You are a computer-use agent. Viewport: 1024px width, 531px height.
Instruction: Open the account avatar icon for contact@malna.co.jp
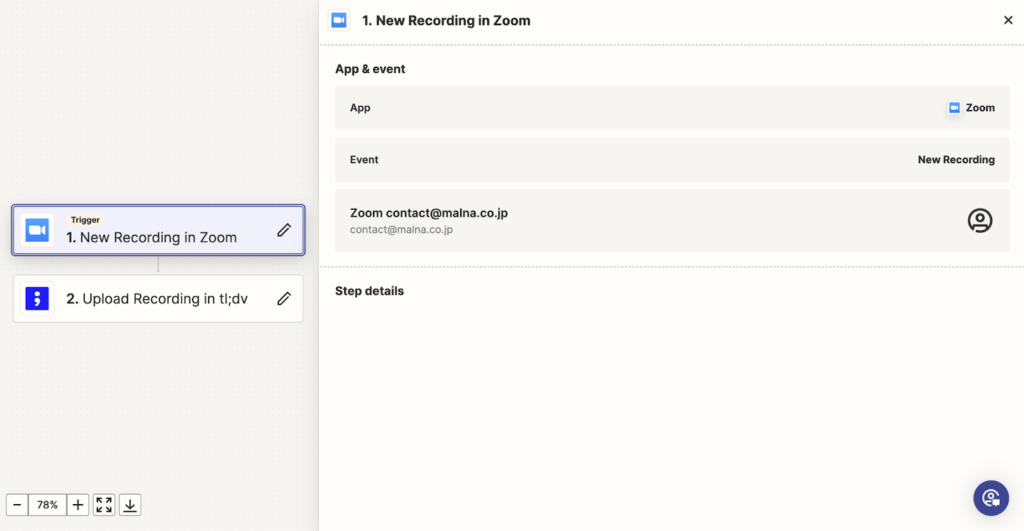[980, 221]
